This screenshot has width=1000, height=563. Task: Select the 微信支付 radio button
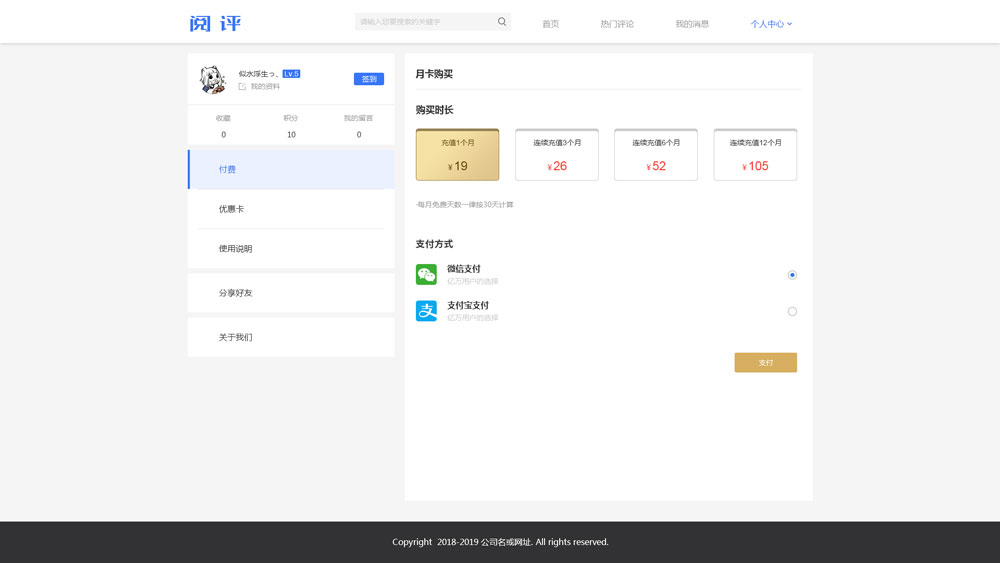pos(792,275)
